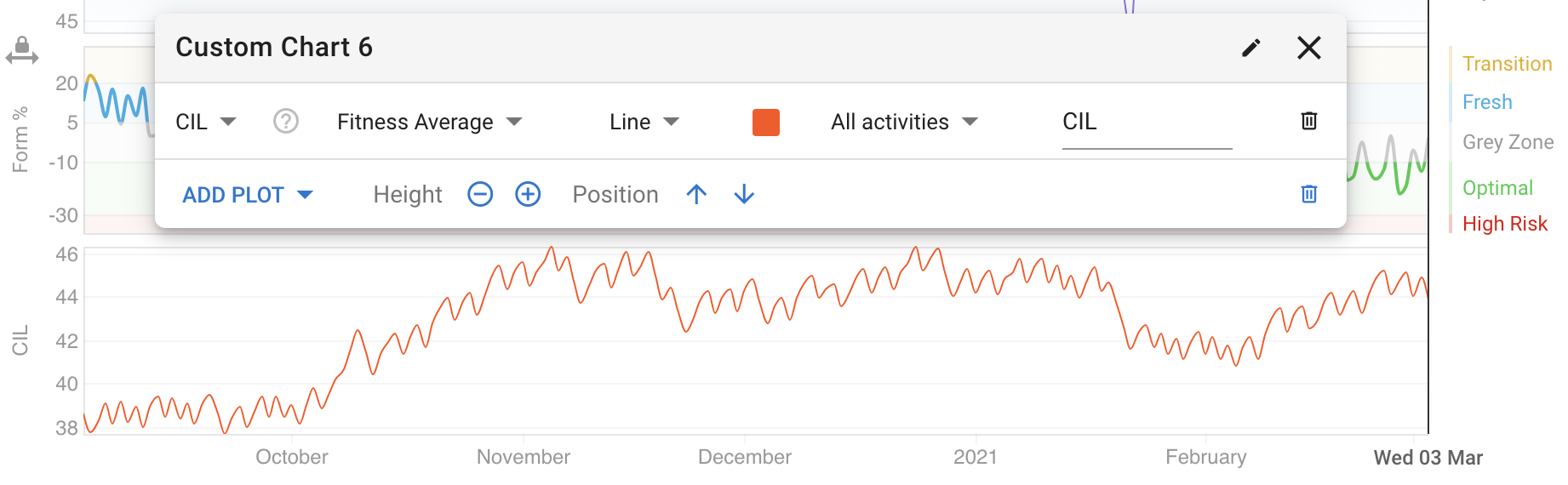Move chart position down with the arrow
This screenshot has width=1568, height=485.
pos(744,194)
